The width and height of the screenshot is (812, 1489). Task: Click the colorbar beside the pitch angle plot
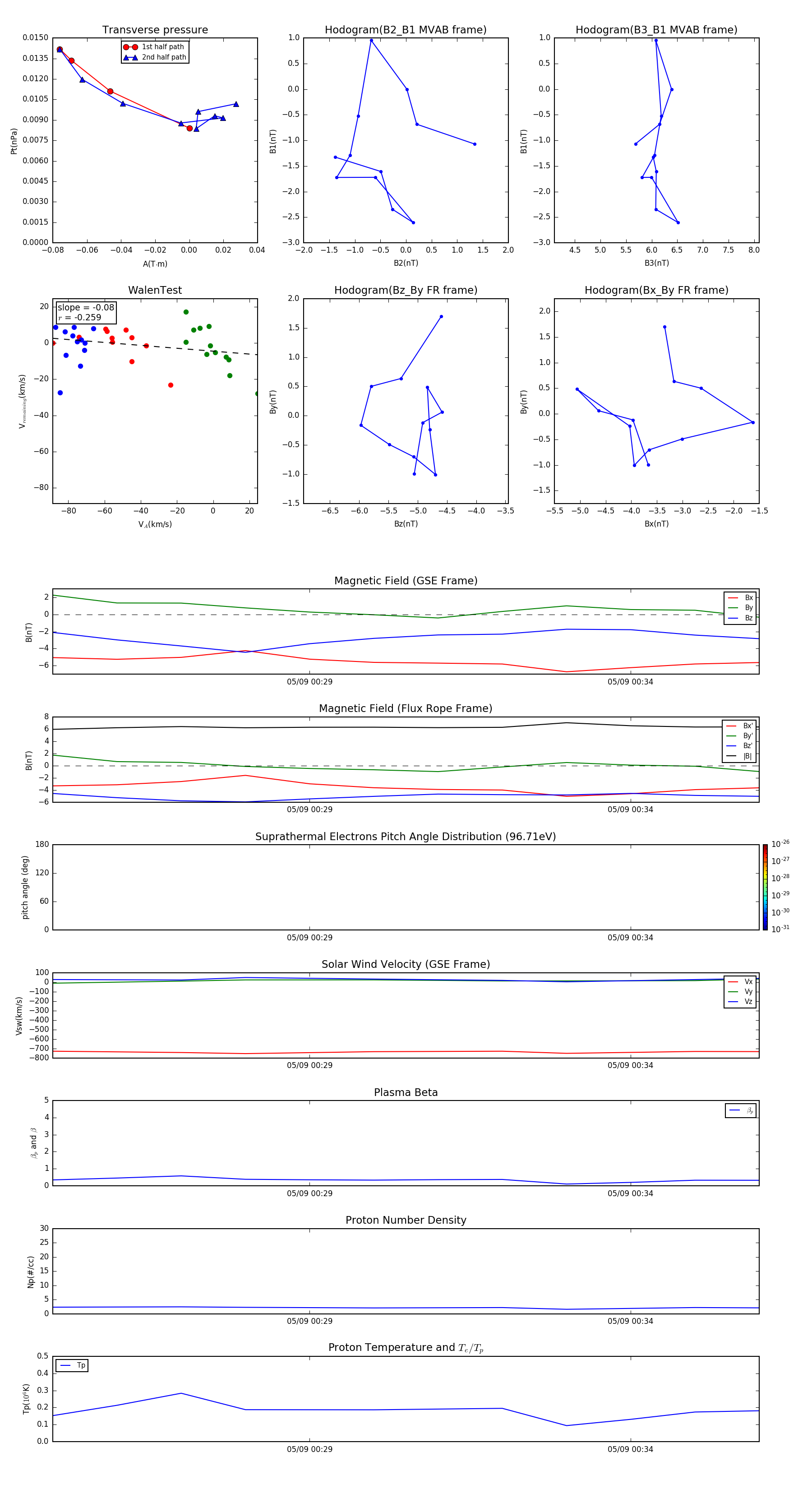tap(765, 887)
